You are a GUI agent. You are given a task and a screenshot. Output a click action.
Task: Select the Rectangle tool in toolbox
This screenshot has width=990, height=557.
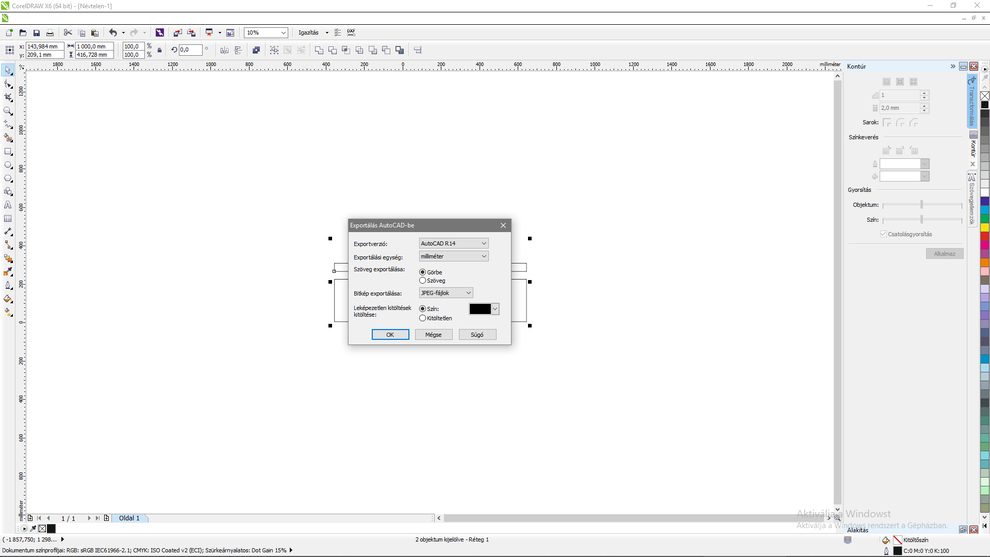(9, 152)
